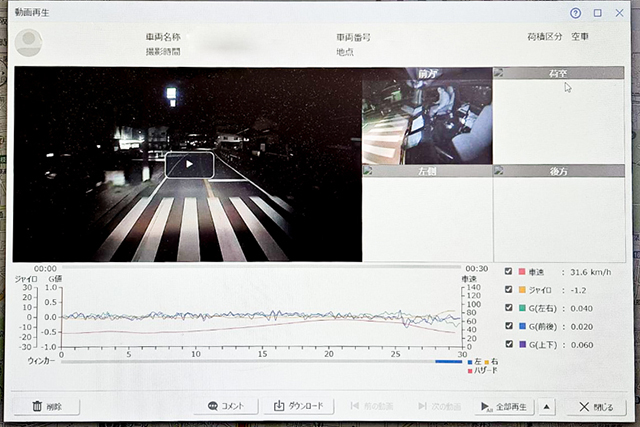Viewport: 640px width, 427px height.
Task: Select the 左側 camera panel
Action: pos(427,215)
